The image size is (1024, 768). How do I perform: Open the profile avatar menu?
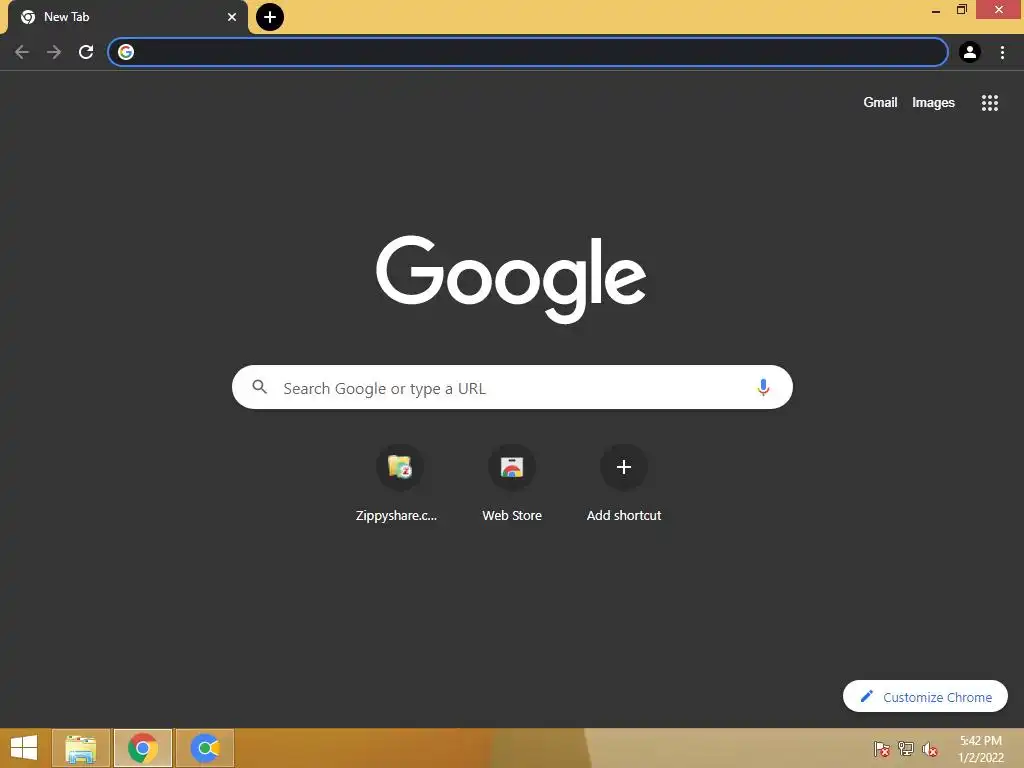point(970,52)
